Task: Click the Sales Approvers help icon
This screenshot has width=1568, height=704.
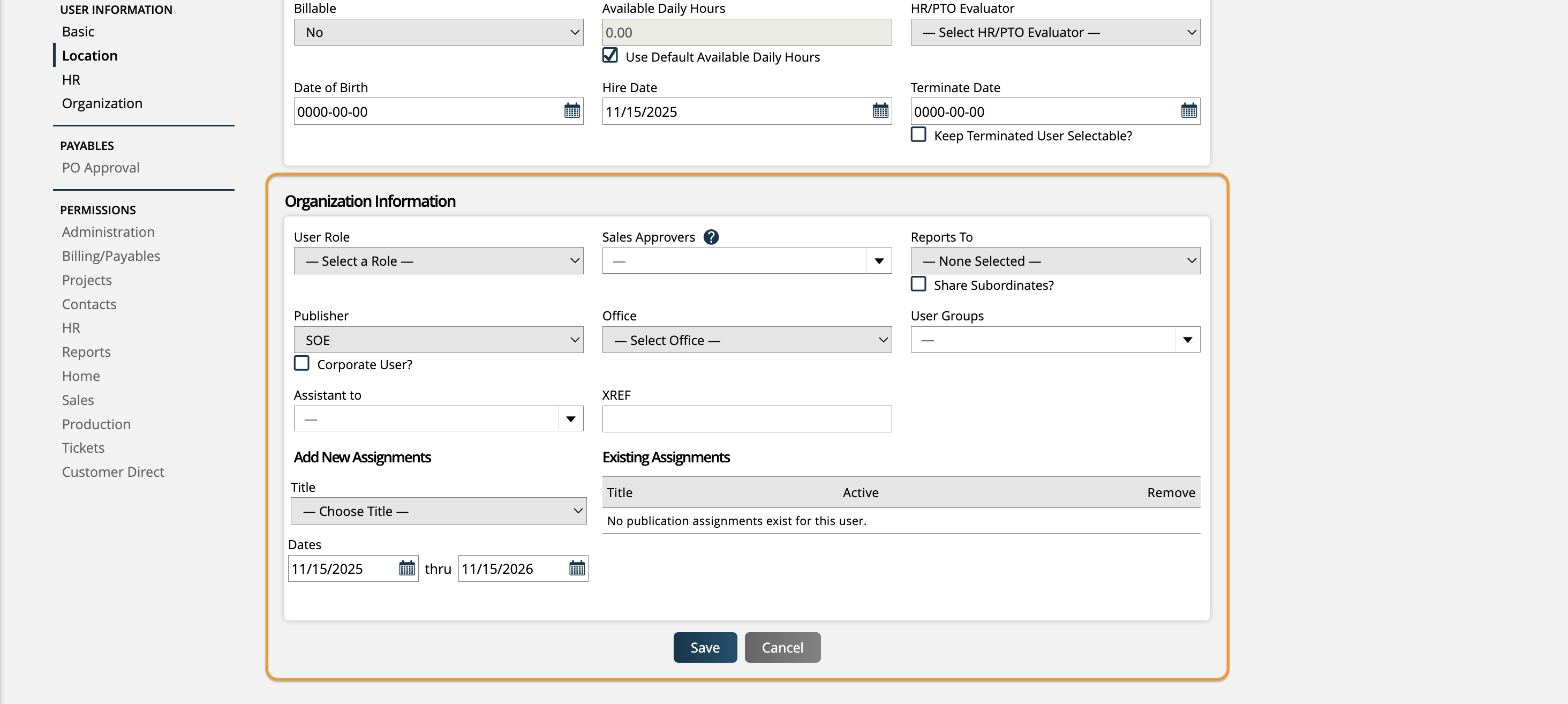Action: coord(710,237)
